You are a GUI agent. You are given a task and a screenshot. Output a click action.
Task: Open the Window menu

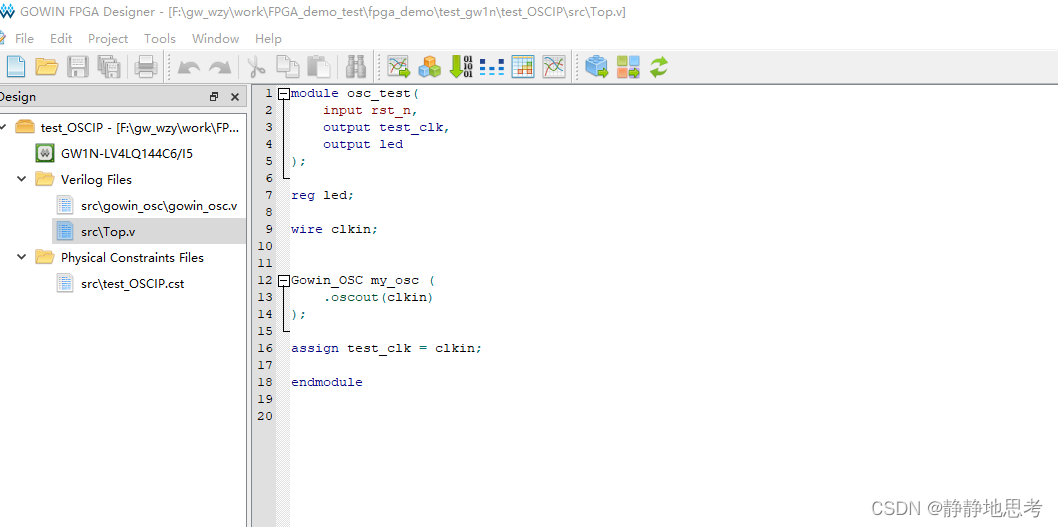[215, 38]
